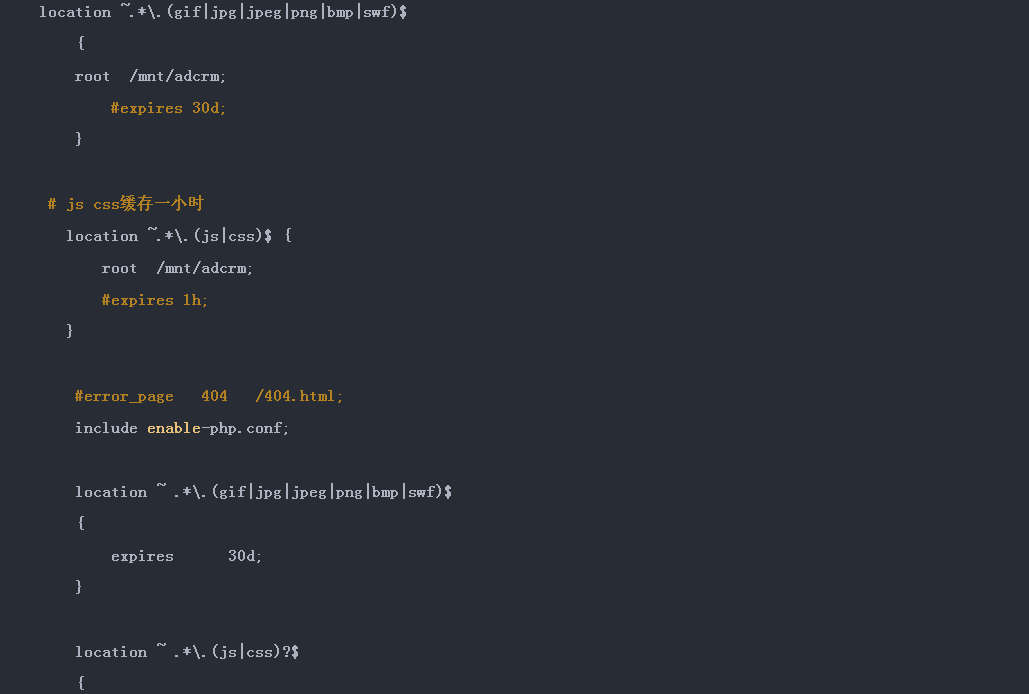Click the 'include enable-php.conf;' line
Image resolution: width=1029 pixels, height=694 pixels.
click(181, 428)
